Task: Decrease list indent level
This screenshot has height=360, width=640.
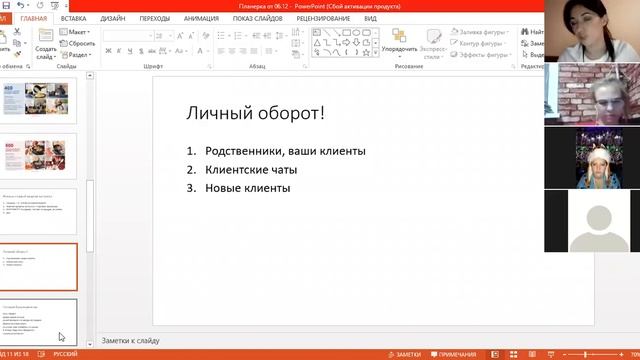Action: pos(256,36)
